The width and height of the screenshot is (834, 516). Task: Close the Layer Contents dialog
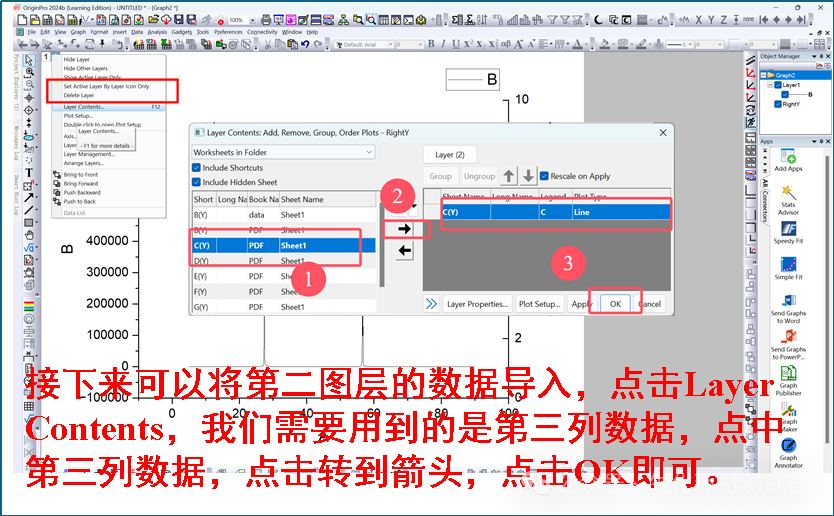(663, 132)
